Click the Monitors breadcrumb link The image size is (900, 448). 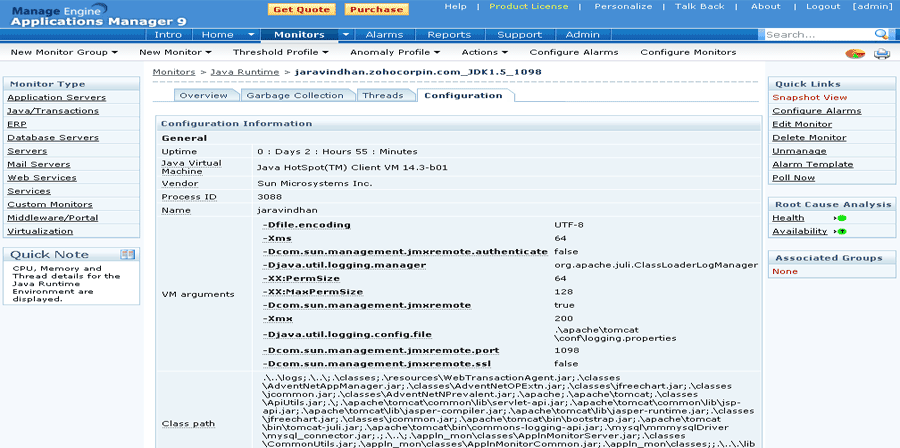174,72
